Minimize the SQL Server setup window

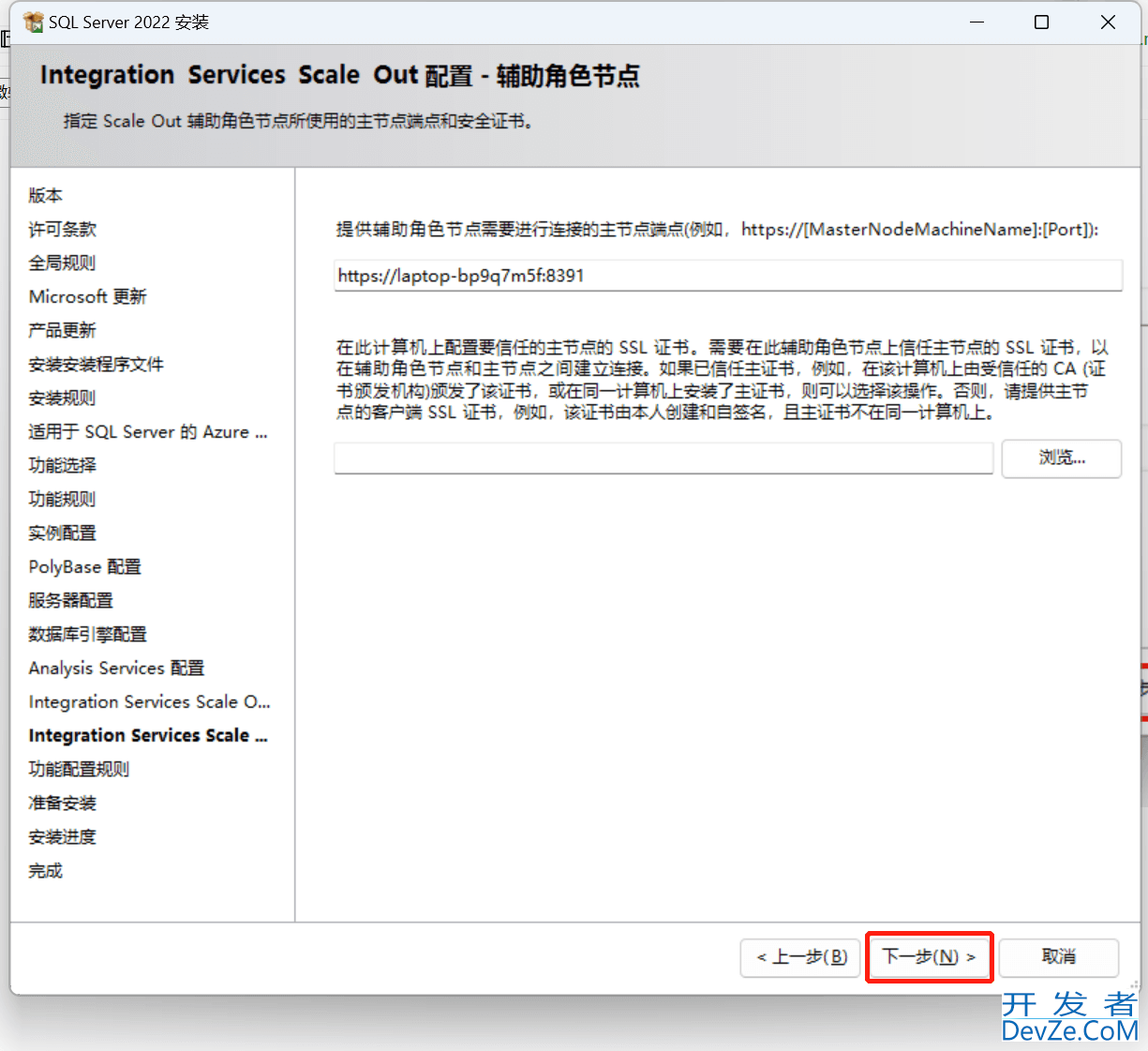tap(977, 23)
